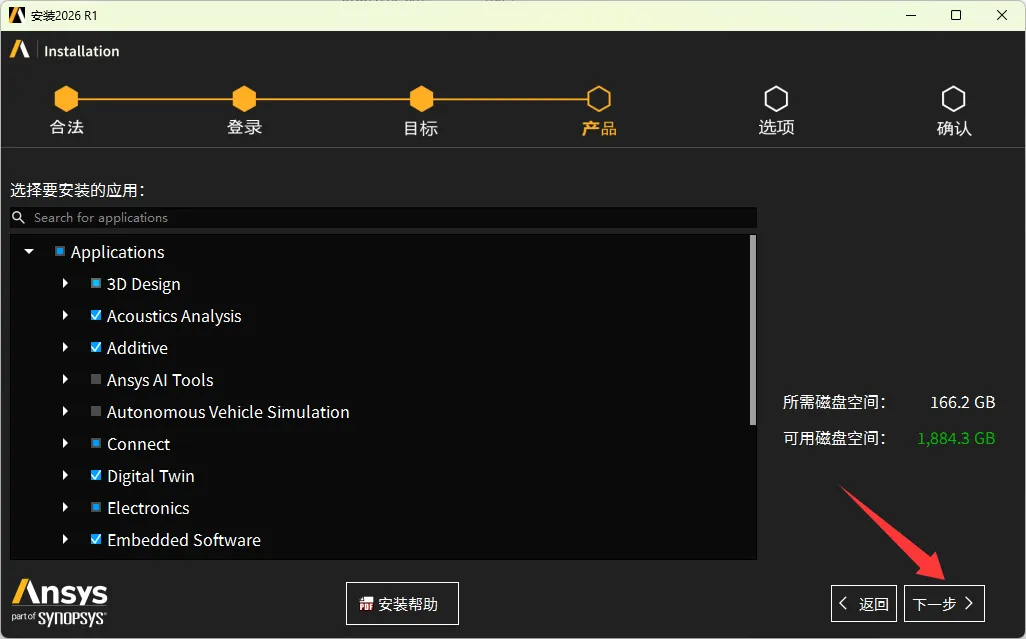
Task: Select the 产品 step label
Action: click(599, 128)
